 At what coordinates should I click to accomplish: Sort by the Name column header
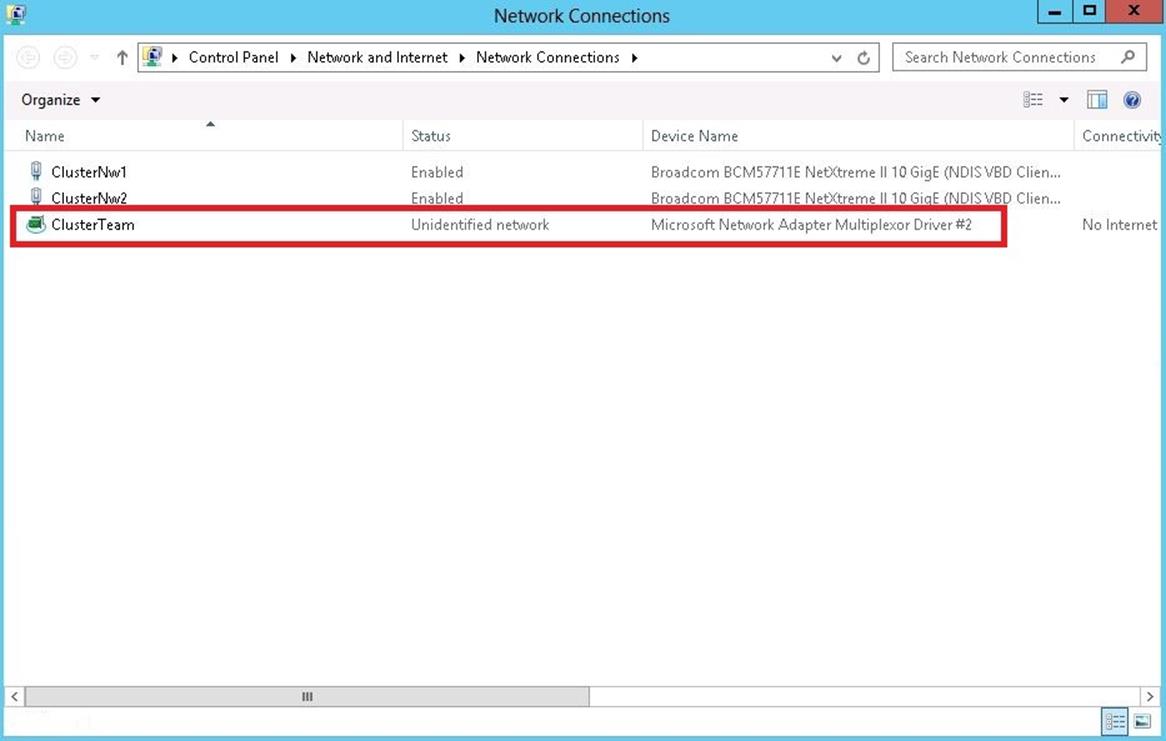point(204,135)
